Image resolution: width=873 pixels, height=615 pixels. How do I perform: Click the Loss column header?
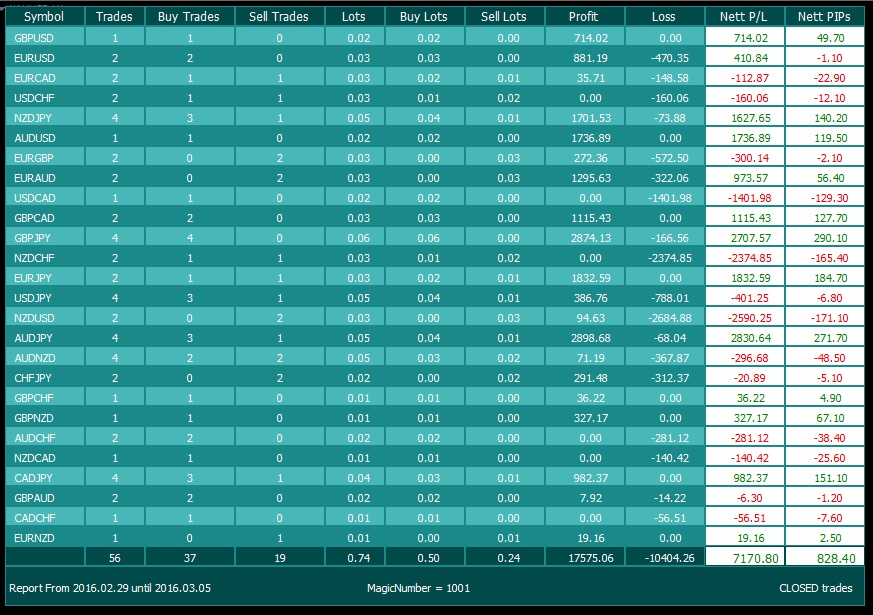(x=664, y=17)
